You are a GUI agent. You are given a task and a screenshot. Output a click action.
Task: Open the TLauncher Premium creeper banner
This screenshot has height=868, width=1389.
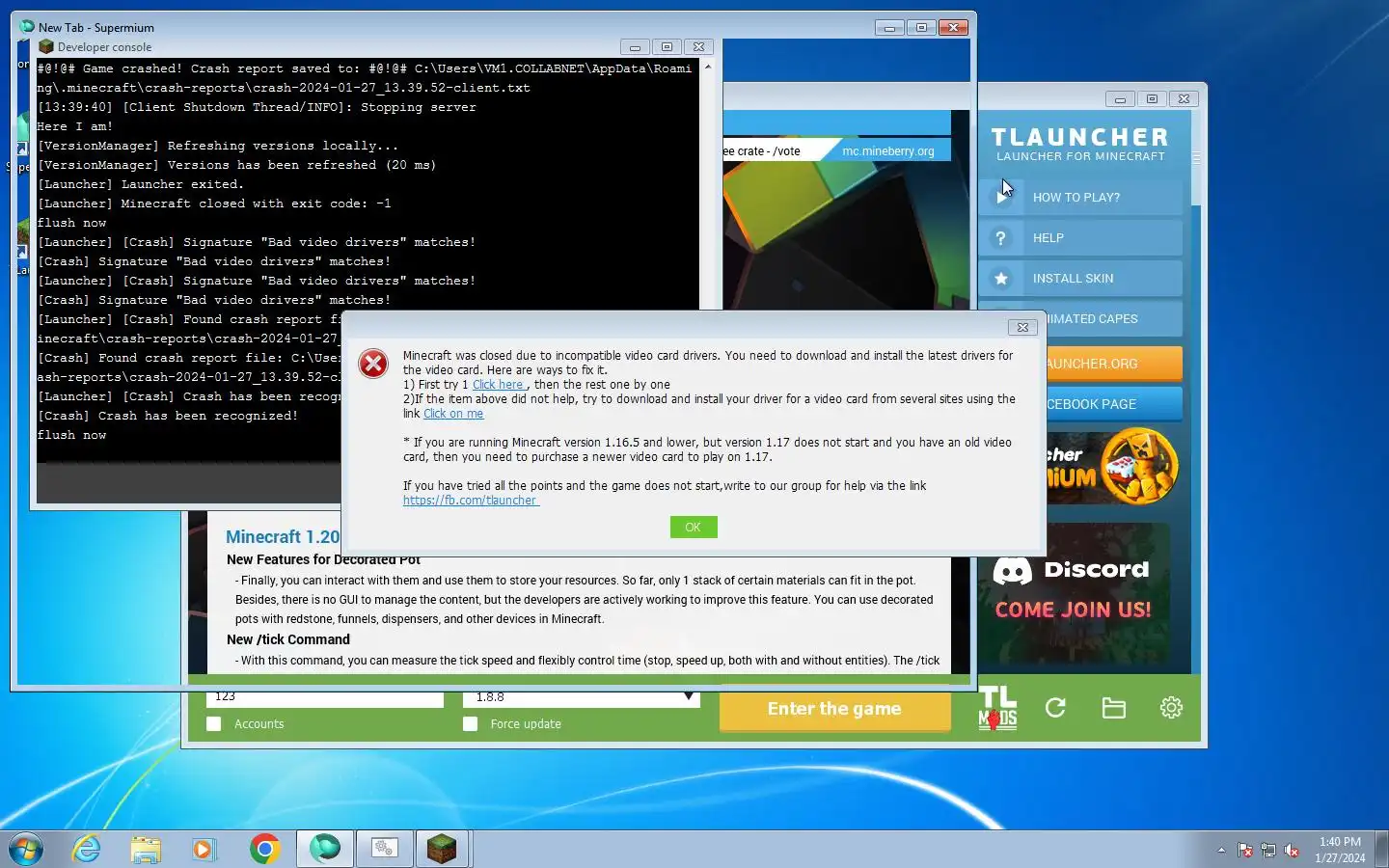[1114, 467]
